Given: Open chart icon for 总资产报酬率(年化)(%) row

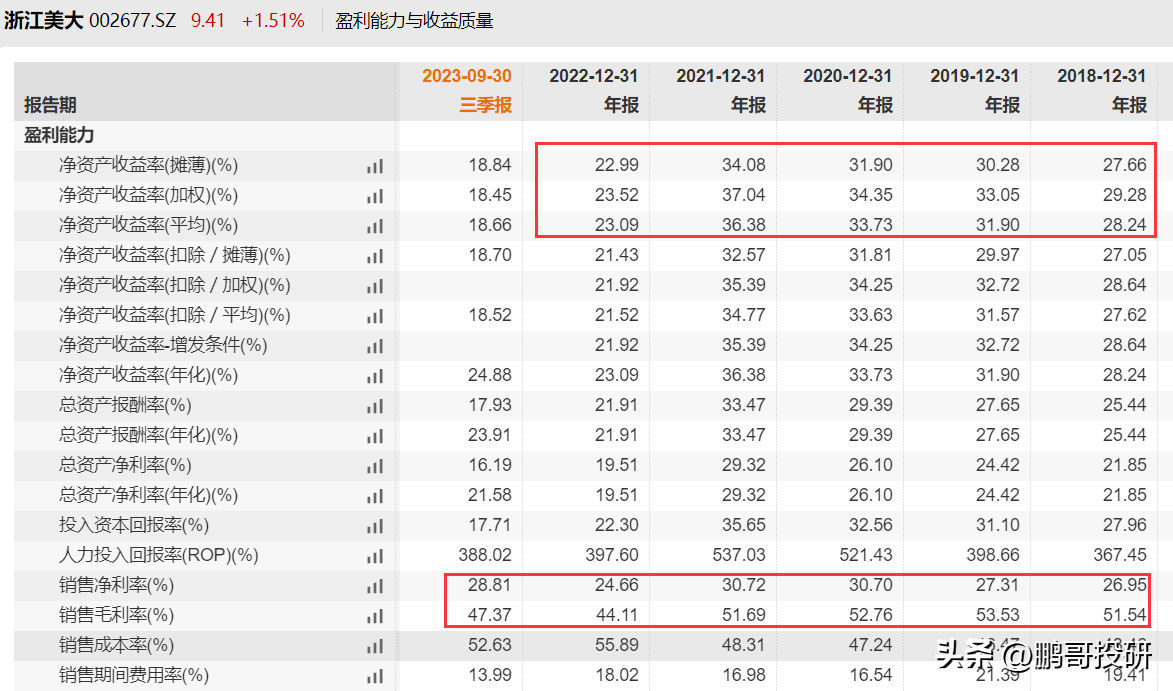Looking at the screenshot, I should tap(375, 436).
